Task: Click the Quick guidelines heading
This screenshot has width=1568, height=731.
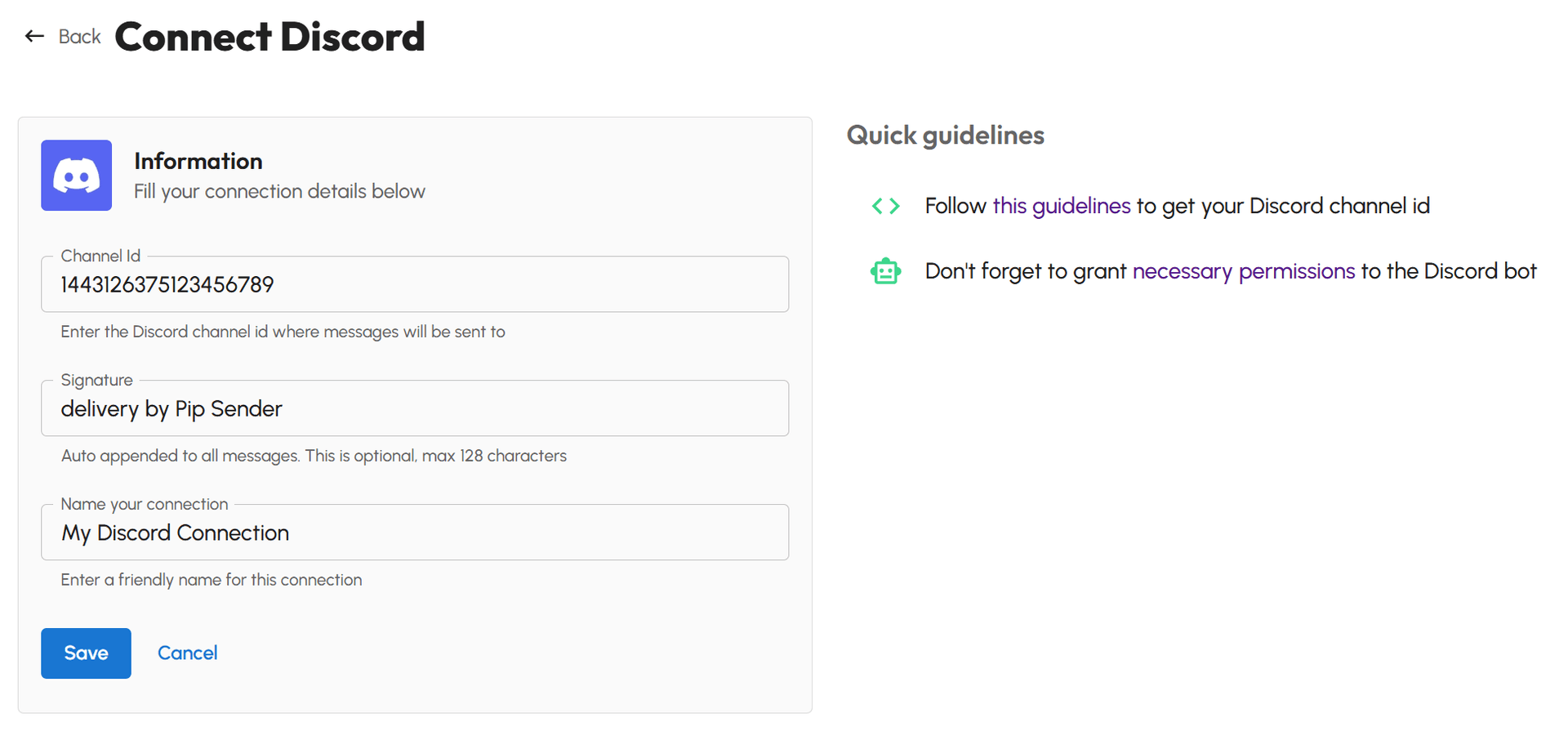Action: pyautogui.click(x=945, y=135)
